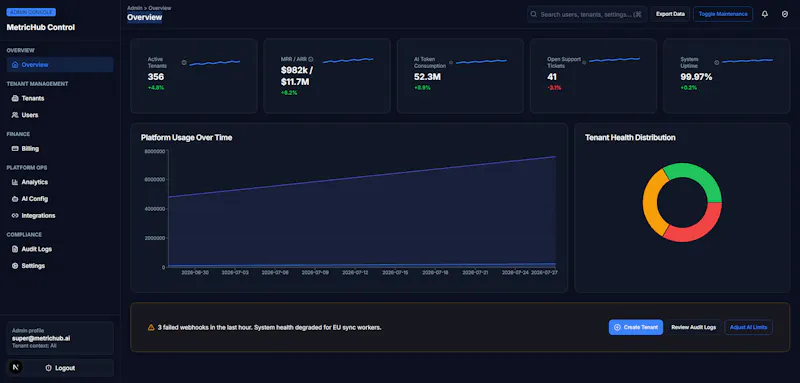Click Review Audit Logs in alert banner

(x=694, y=327)
